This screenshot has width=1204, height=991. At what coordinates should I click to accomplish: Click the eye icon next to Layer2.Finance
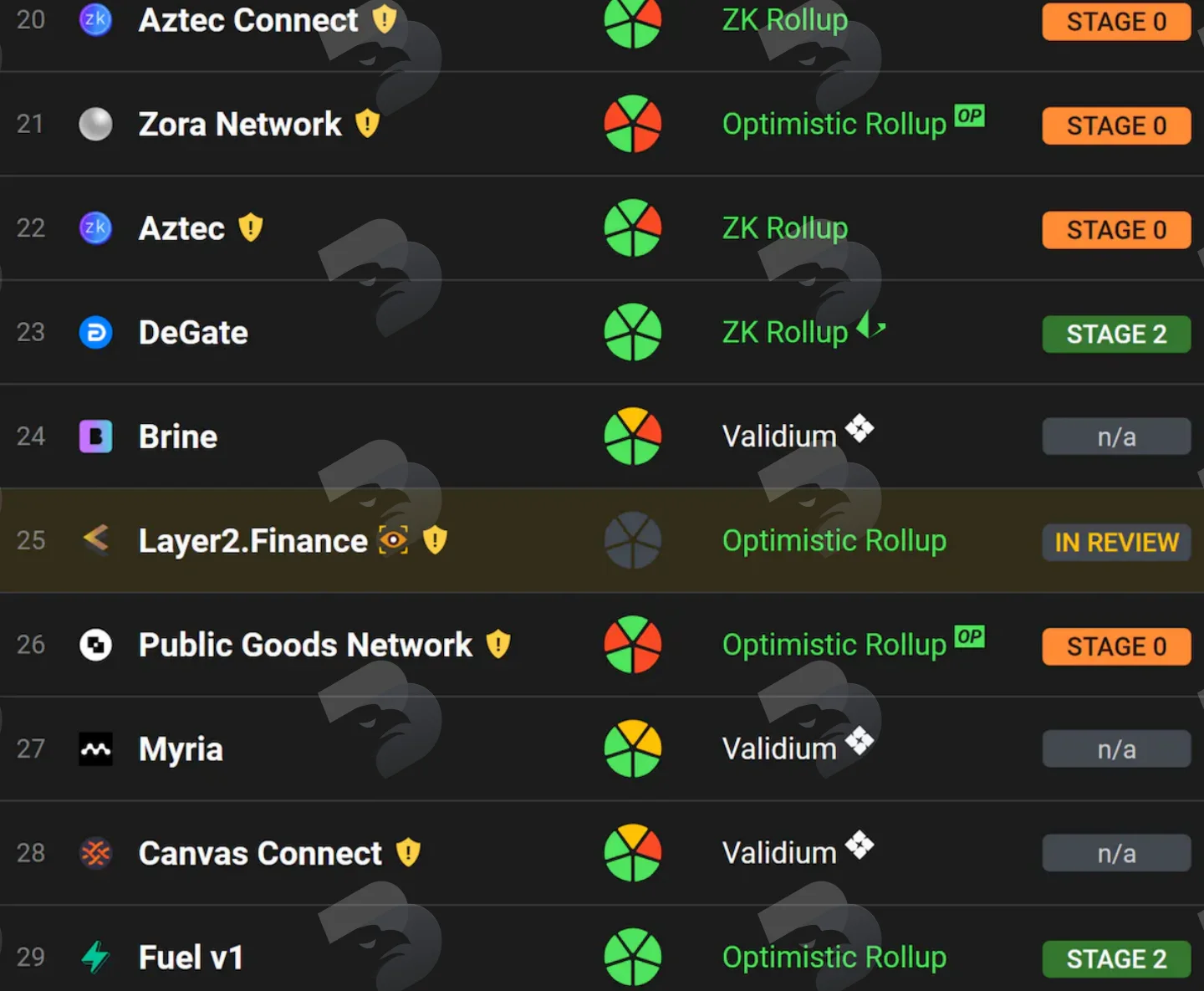pyautogui.click(x=393, y=540)
